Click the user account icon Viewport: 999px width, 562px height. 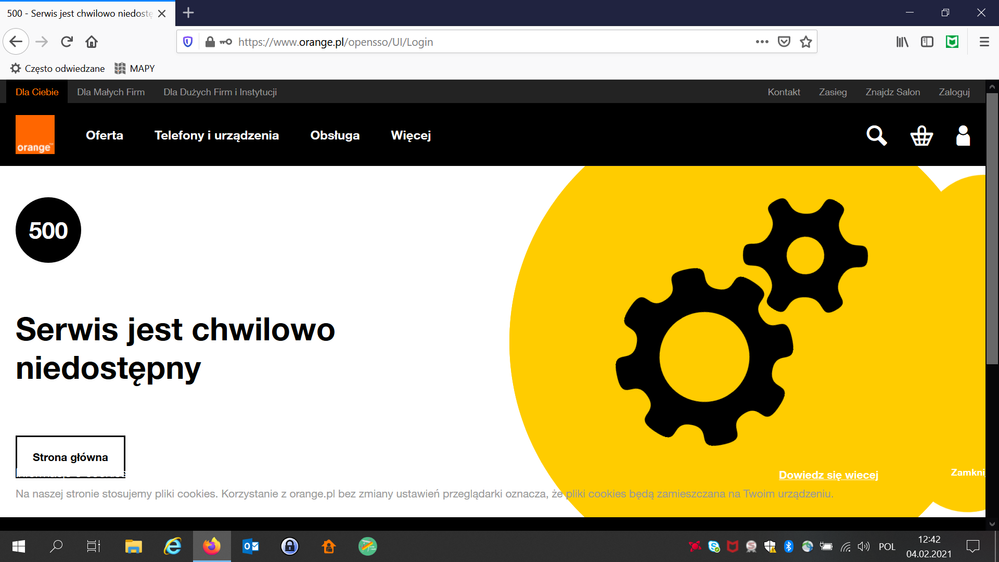pyautogui.click(x=963, y=135)
